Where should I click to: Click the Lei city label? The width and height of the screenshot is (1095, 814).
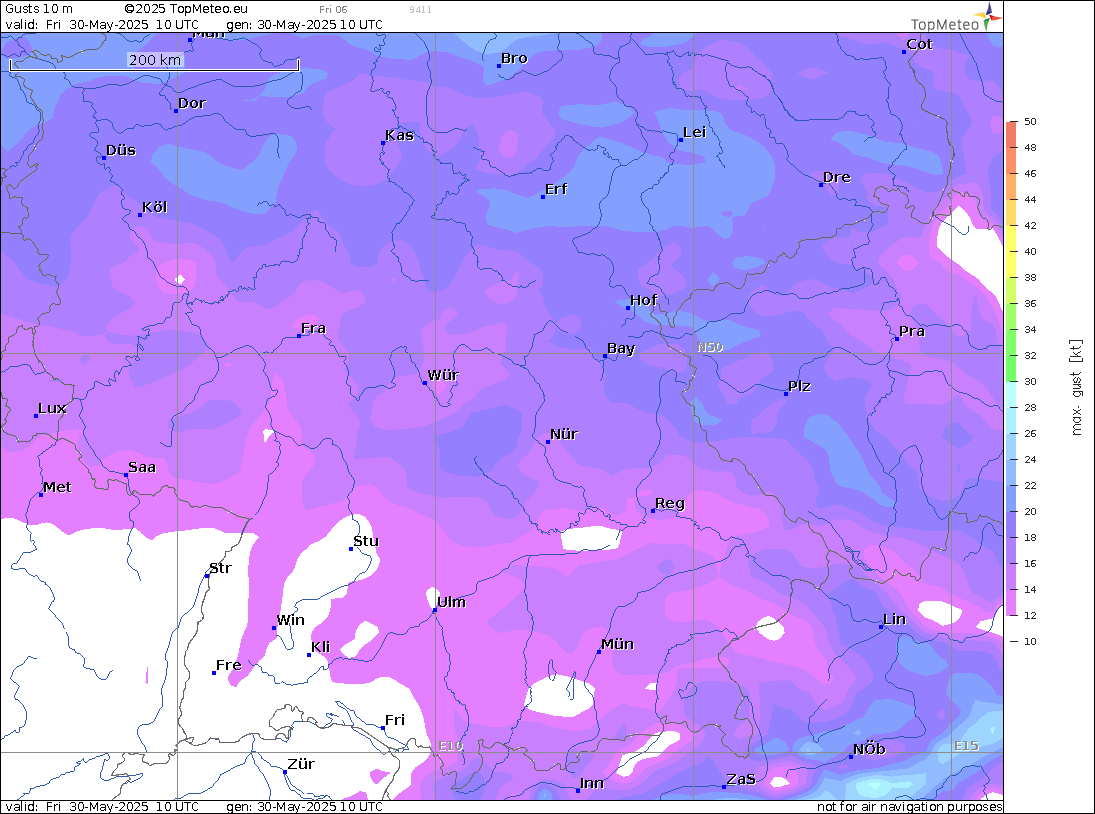694,133
